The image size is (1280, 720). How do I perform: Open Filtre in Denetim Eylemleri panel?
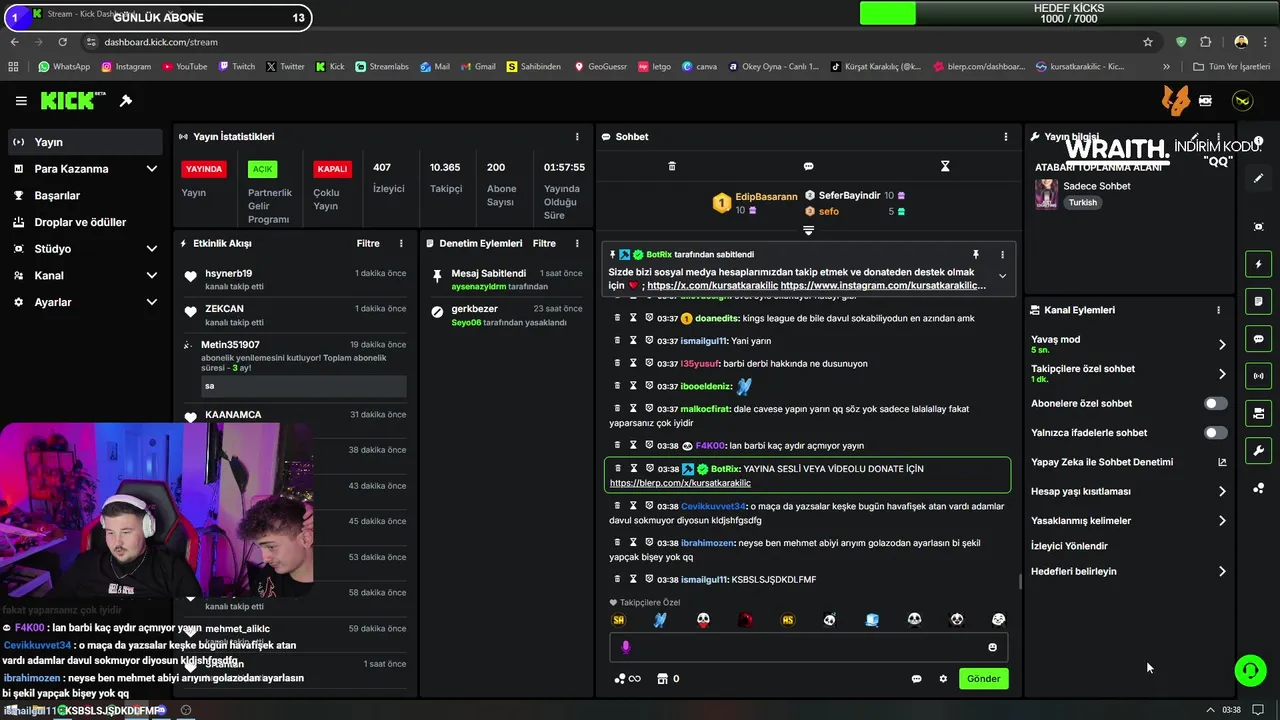point(544,243)
